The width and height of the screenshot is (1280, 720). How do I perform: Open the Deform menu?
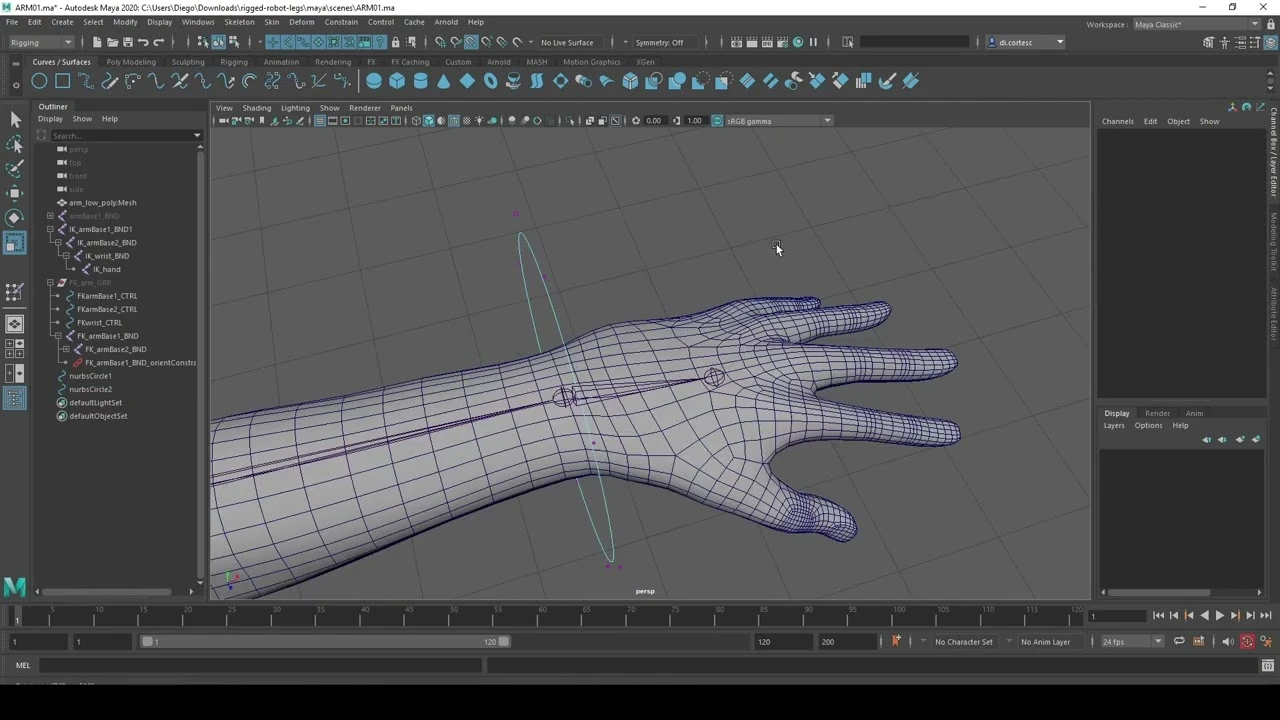301,22
